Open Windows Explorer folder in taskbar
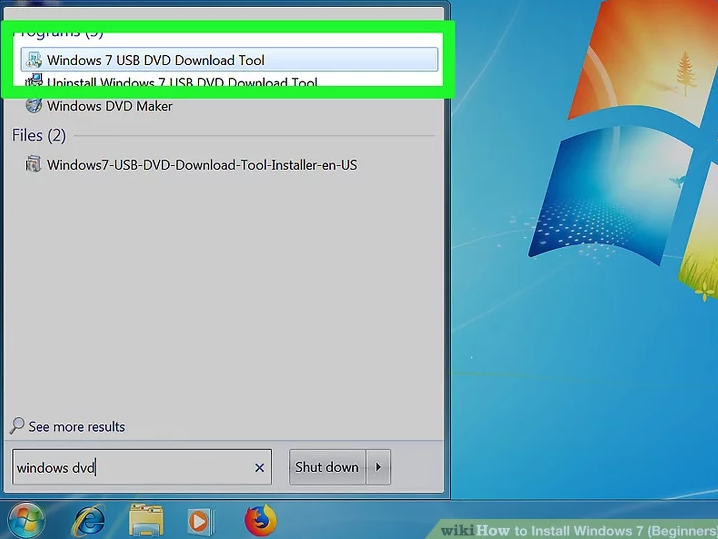 (x=146, y=520)
